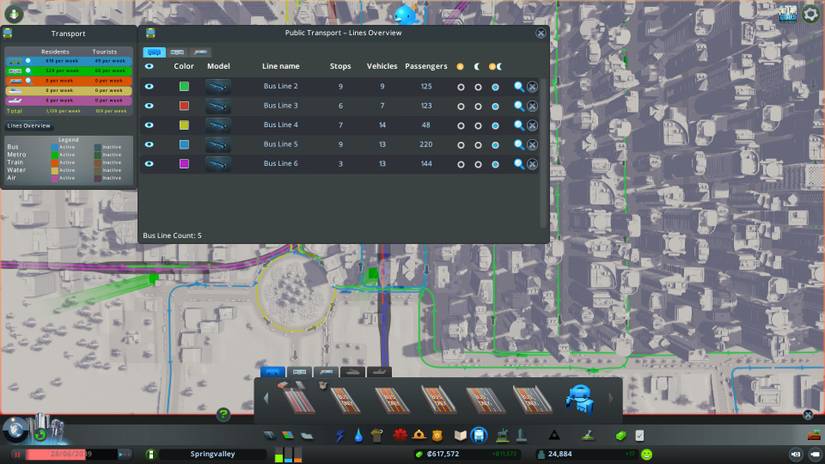This screenshot has width=825, height=464.
Task: Switch to Bus lines tab in overview
Action: tap(154, 52)
